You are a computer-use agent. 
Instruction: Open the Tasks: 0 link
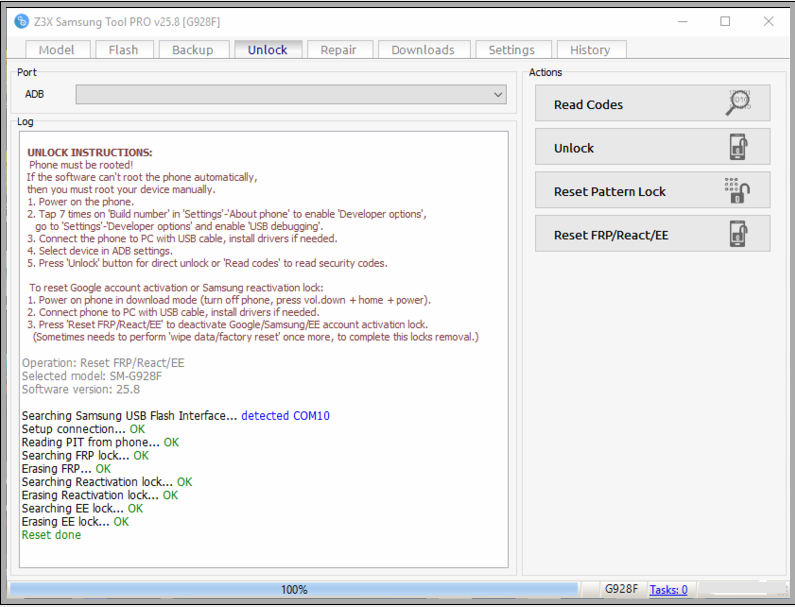click(669, 590)
